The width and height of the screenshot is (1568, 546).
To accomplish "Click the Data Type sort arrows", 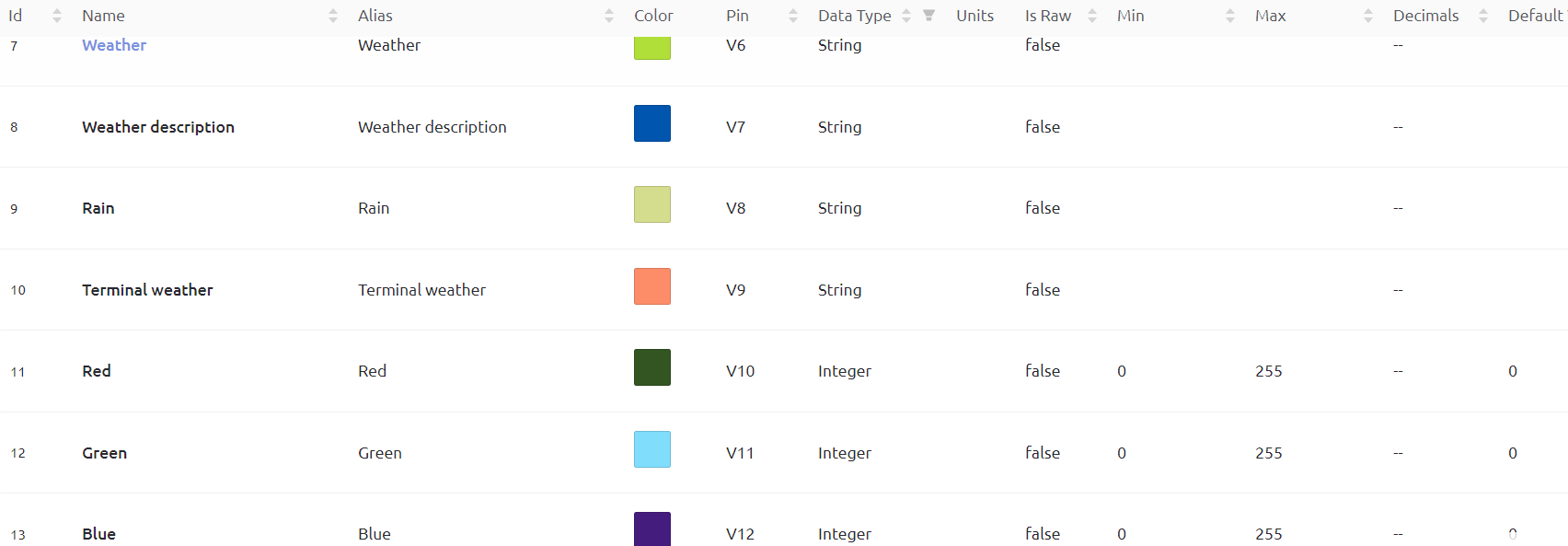I will (x=906, y=16).
